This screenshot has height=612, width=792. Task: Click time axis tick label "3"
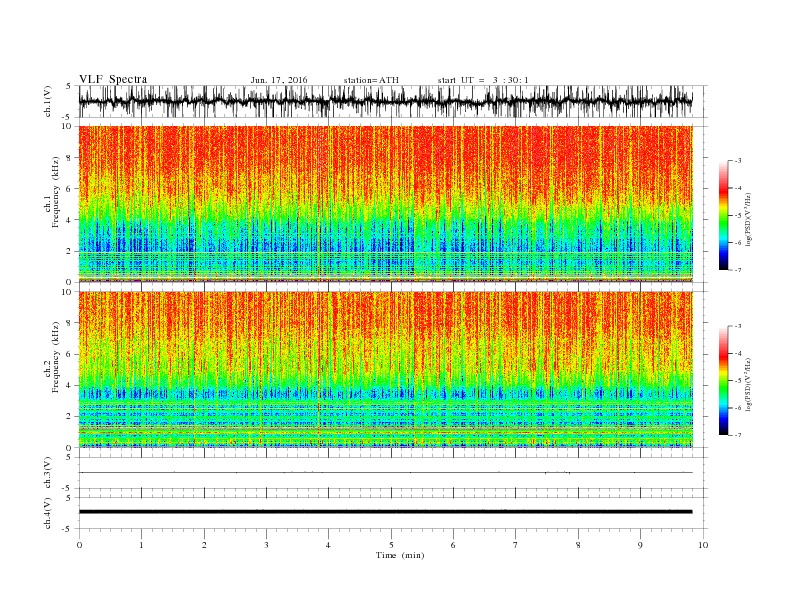click(266, 545)
